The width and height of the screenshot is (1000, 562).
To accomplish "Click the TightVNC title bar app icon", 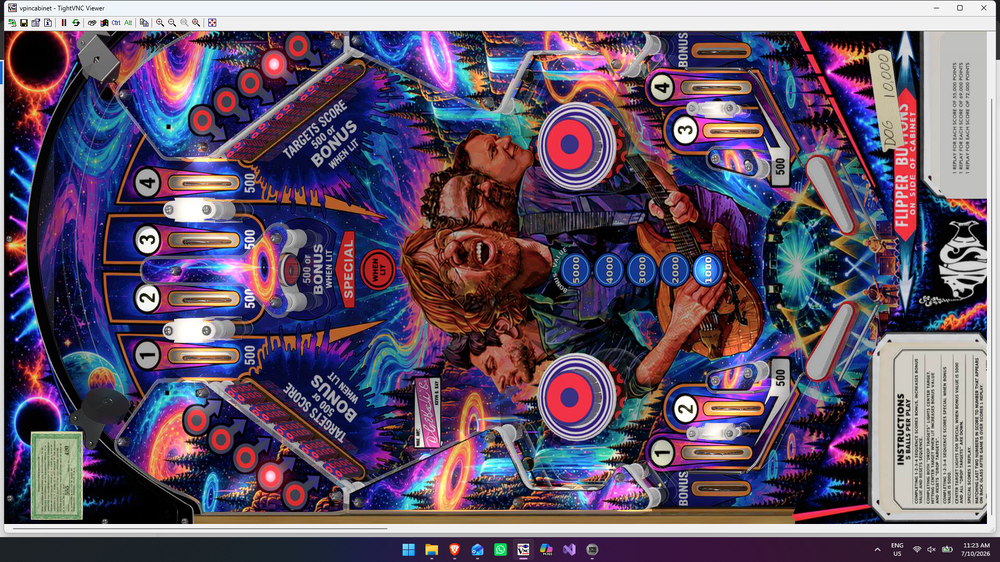I will (x=12, y=8).
